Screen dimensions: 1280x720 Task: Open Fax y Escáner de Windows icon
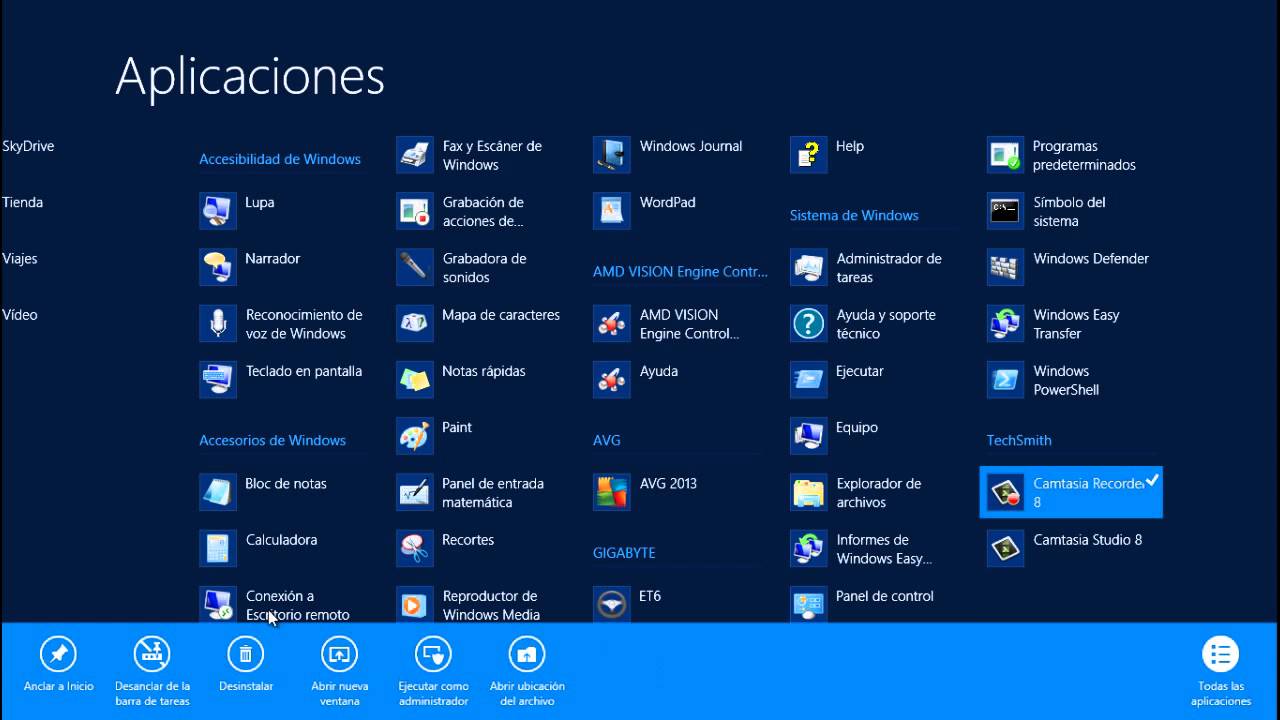point(415,155)
